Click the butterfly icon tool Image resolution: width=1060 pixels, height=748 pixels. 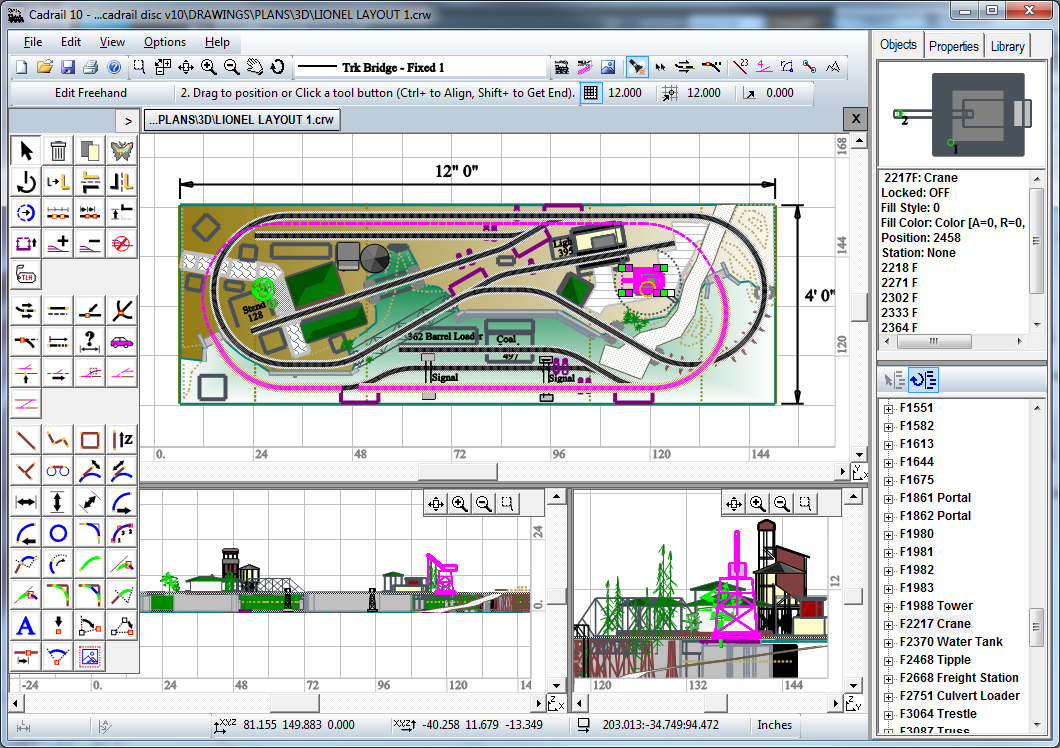tap(122, 150)
